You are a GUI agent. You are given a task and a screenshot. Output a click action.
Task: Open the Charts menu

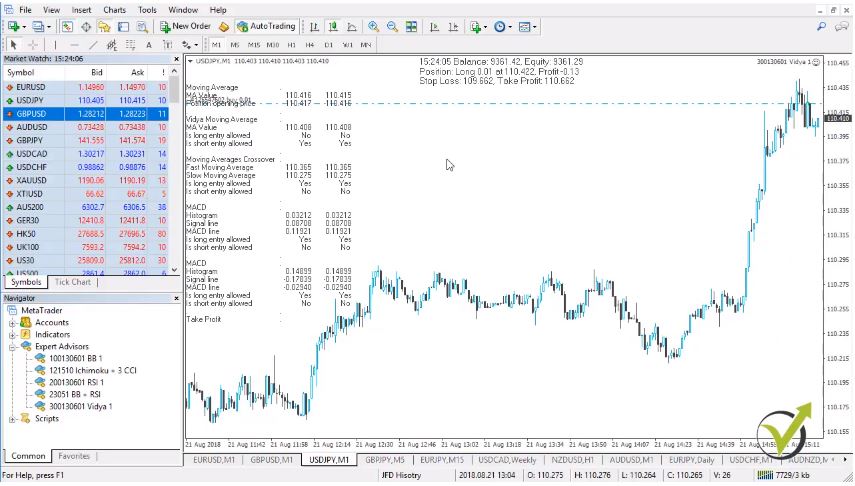[x=115, y=10]
